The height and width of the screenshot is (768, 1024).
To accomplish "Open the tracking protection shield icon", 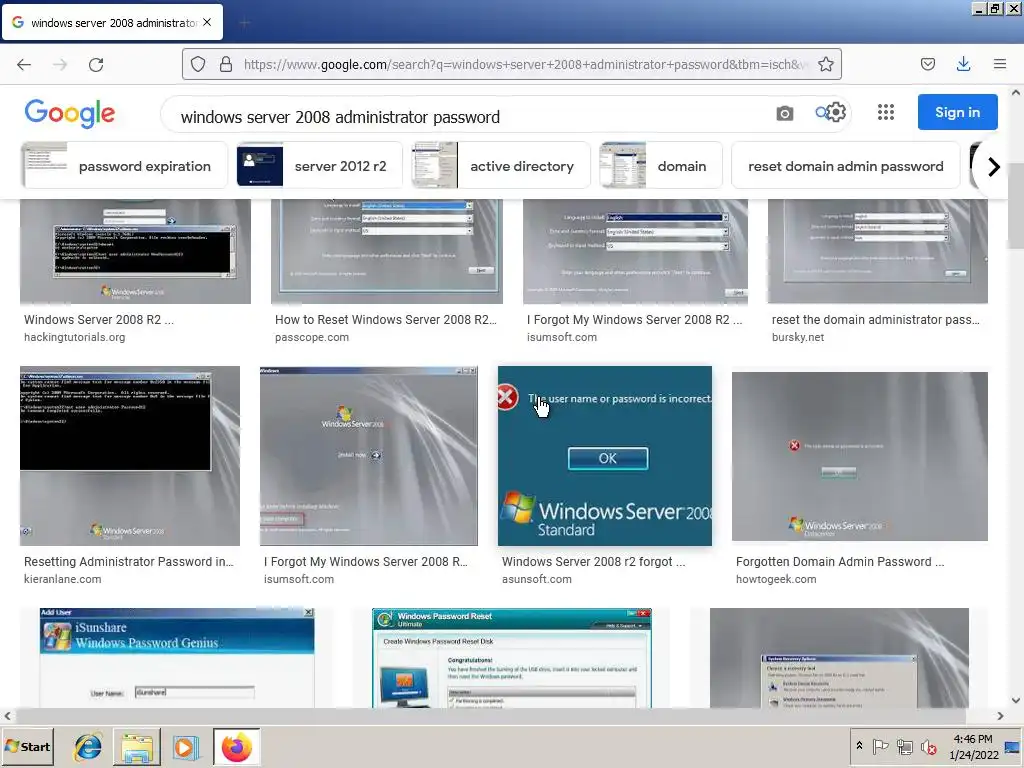I will tap(198, 64).
